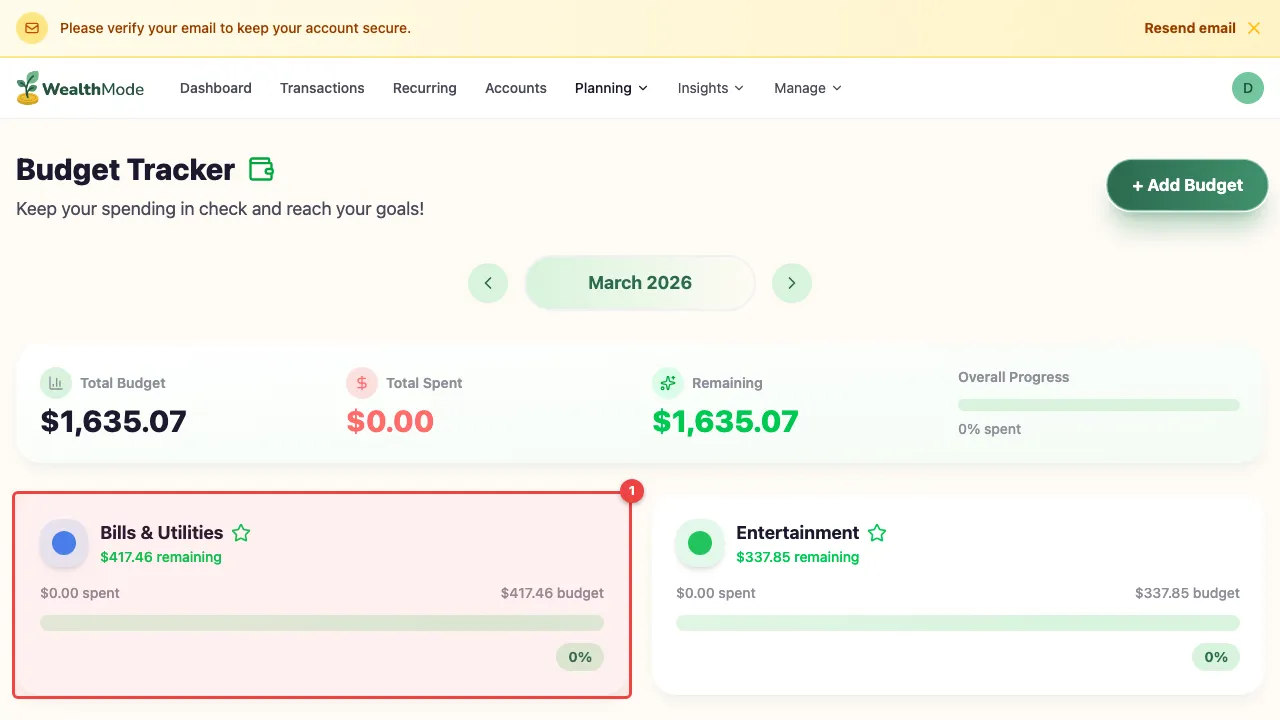Click the blue Bills & Utilities category icon

63,542
